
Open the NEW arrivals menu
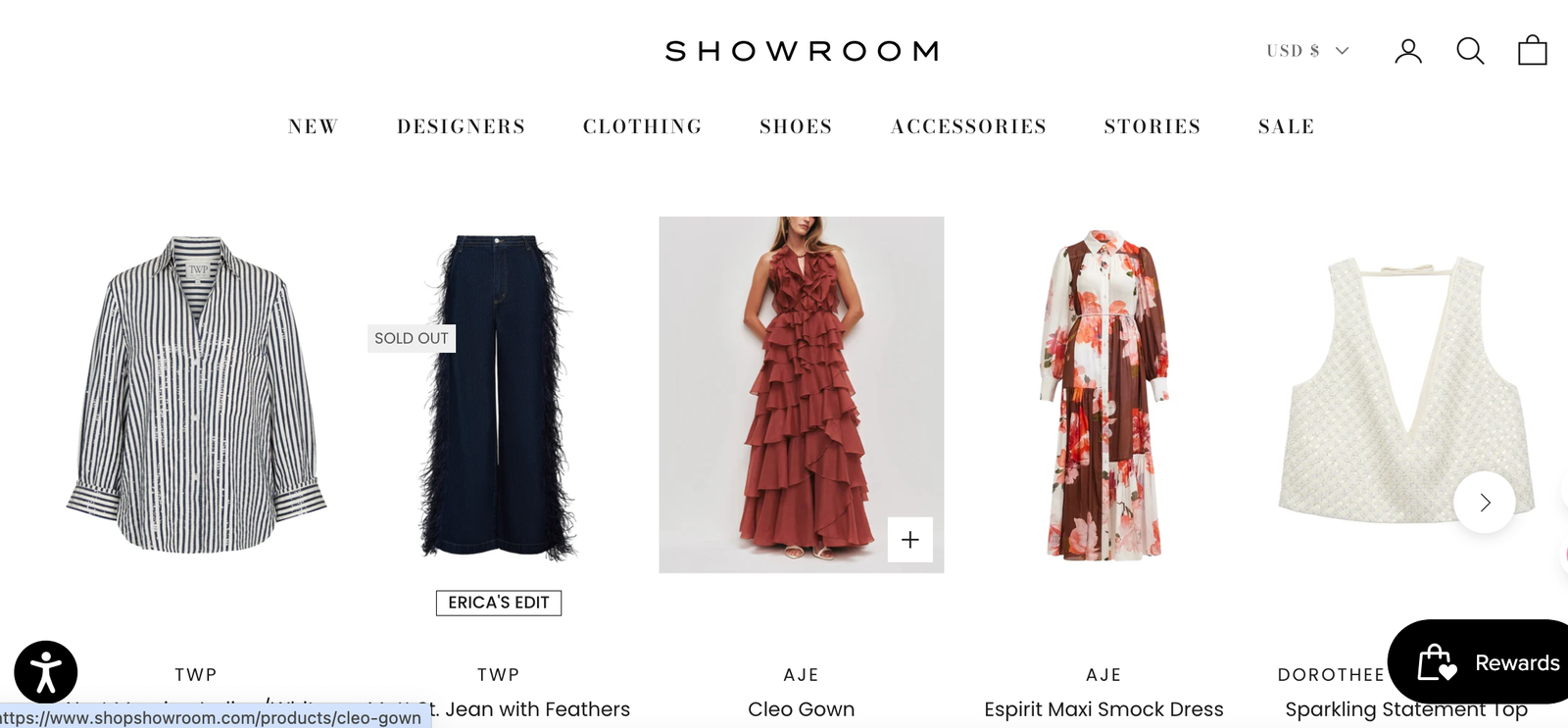pyautogui.click(x=314, y=126)
